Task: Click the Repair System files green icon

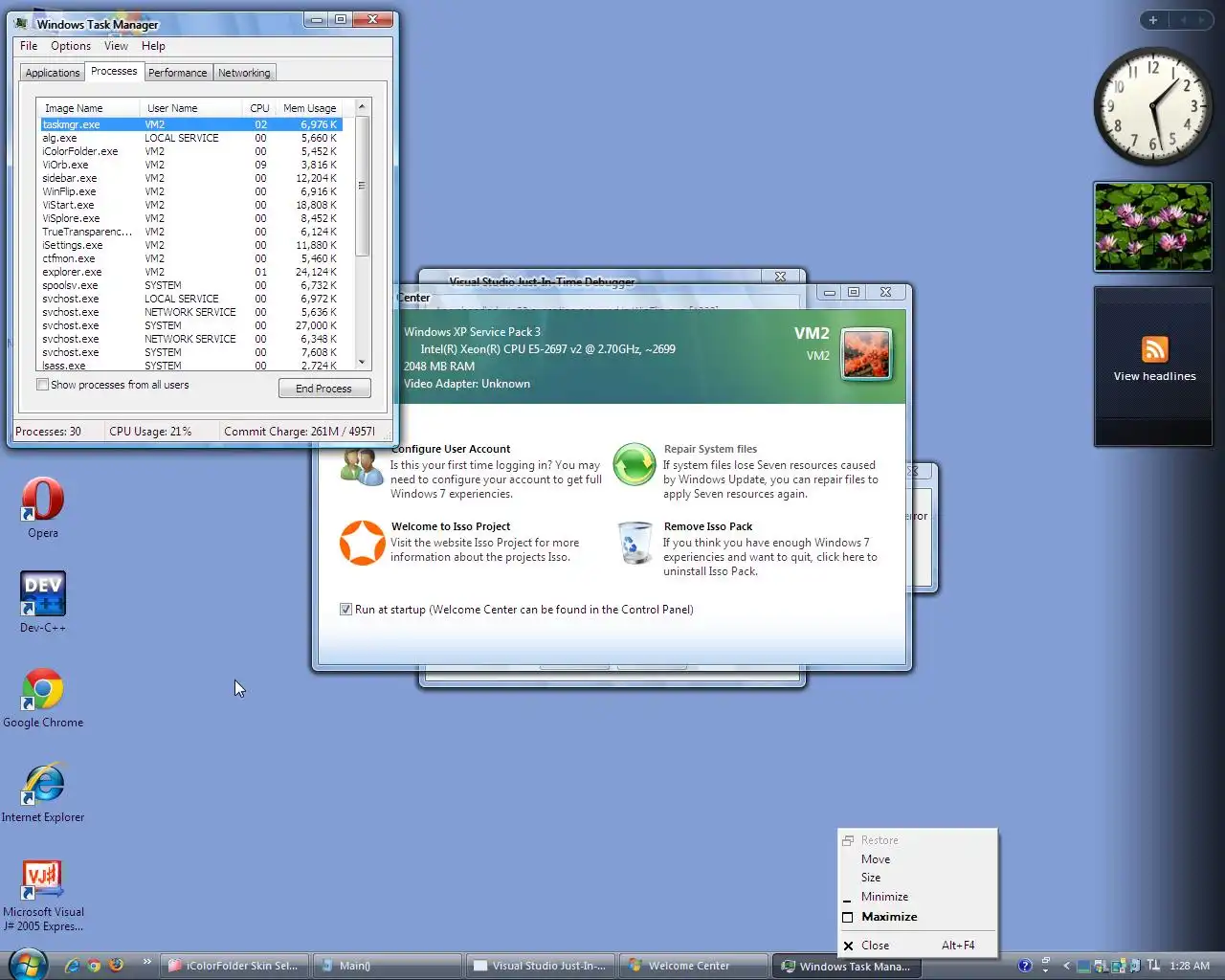Action: coord(634,465)
